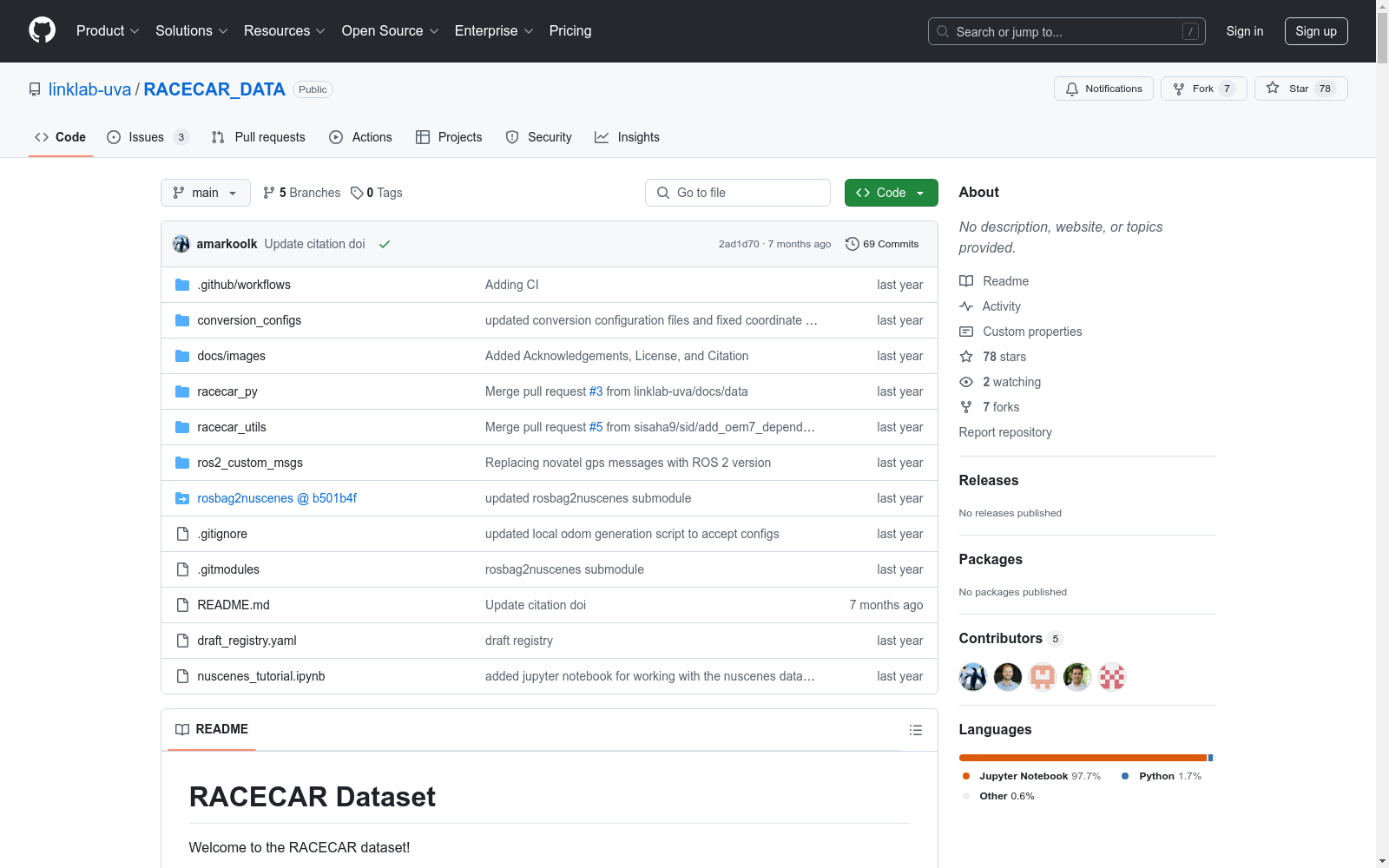The image size is (1389, 868).
Task: Switch to the Pull requests tab
Action: [259, 137]
